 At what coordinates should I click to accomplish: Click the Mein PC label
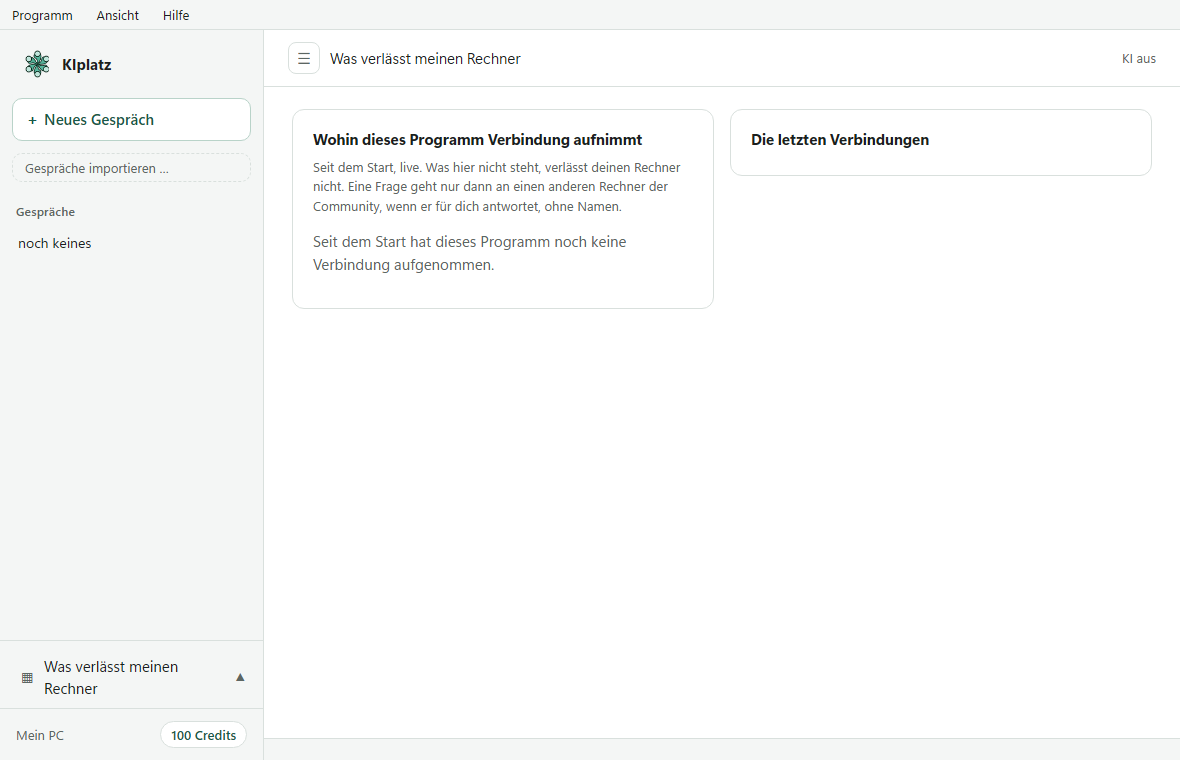(x=40, y=735)
